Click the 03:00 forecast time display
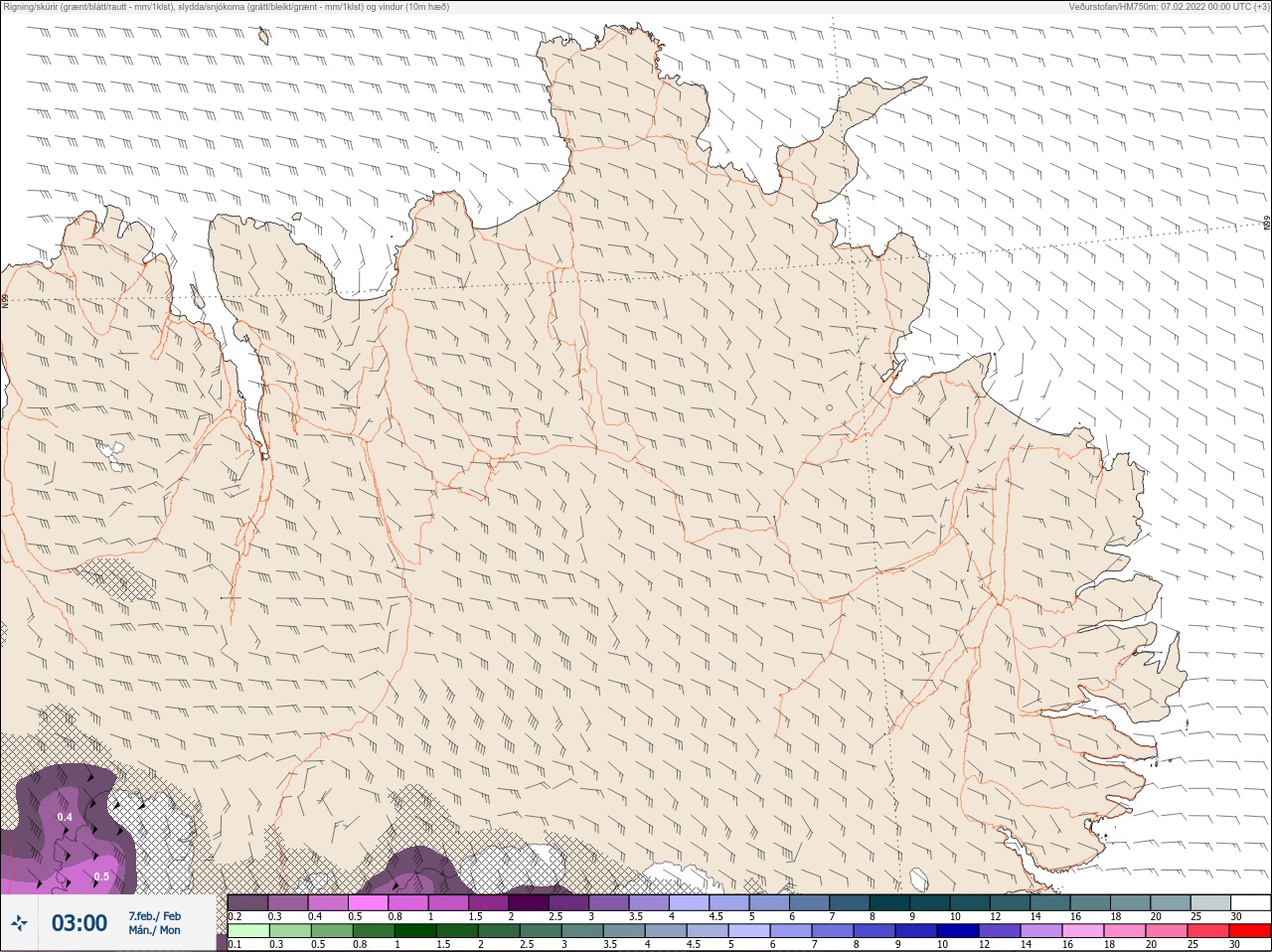This screenshot has width=1272, height=952. click(x=79, y=923)
